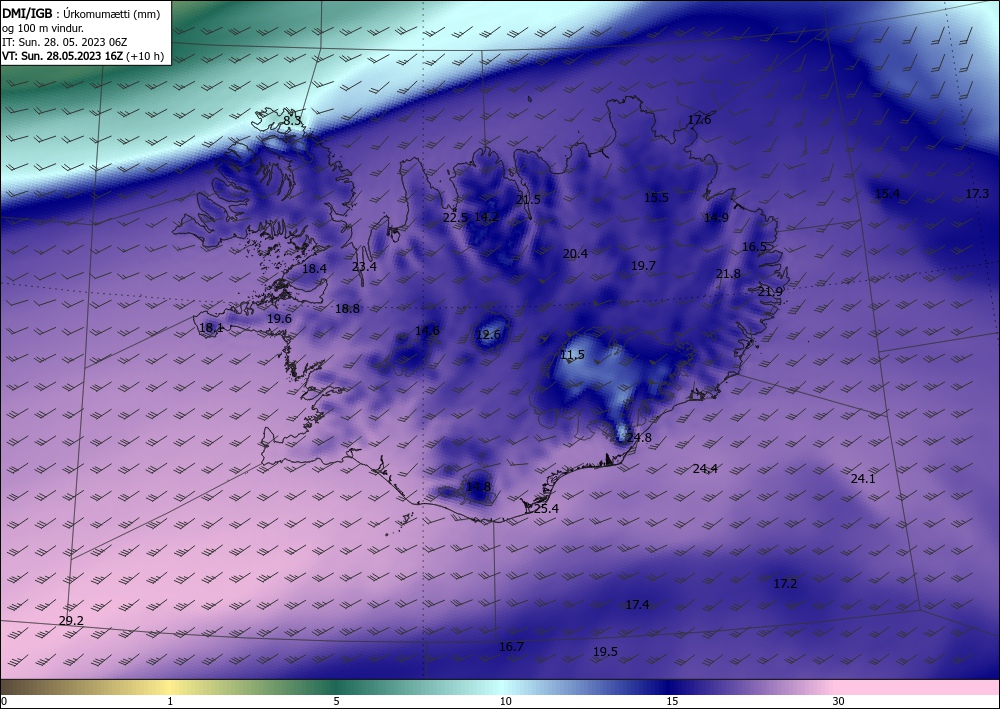Click the 'IT: Sun. 28. 05. 2023 06Z' line
Viewport: 1000px width, 709px height.
65,42
